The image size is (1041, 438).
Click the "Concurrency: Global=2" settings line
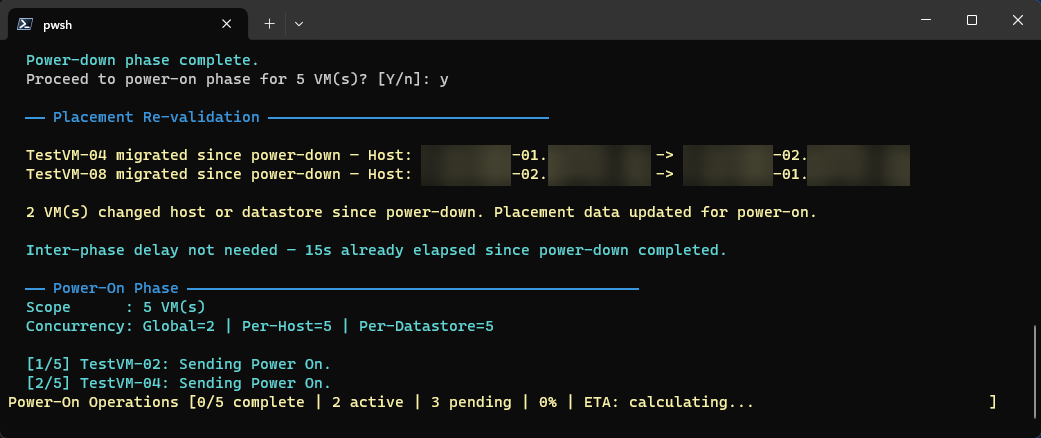pyautogui.click(x=260, y=326)
